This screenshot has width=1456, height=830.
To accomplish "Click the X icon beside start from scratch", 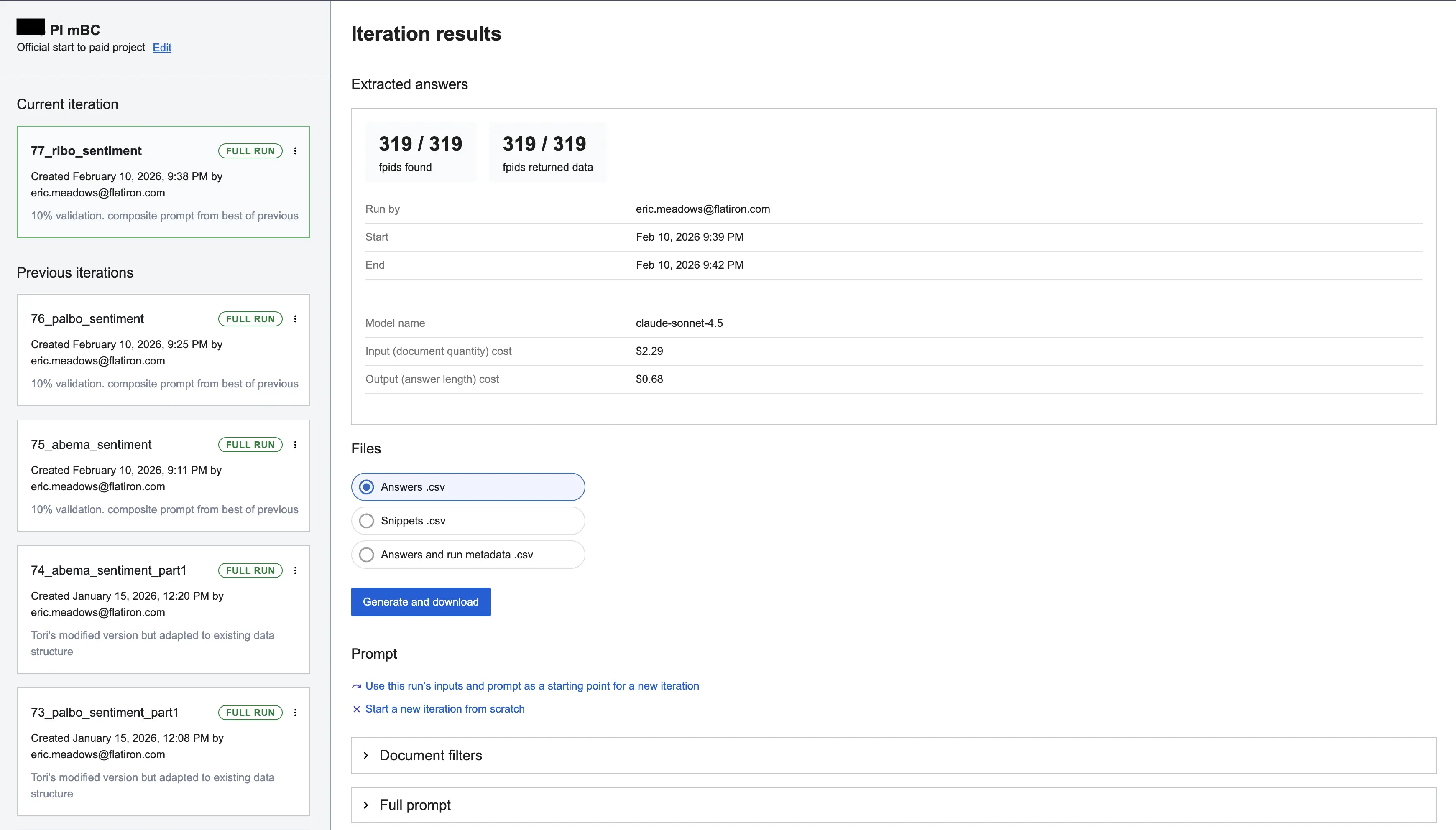I will 356,709.
